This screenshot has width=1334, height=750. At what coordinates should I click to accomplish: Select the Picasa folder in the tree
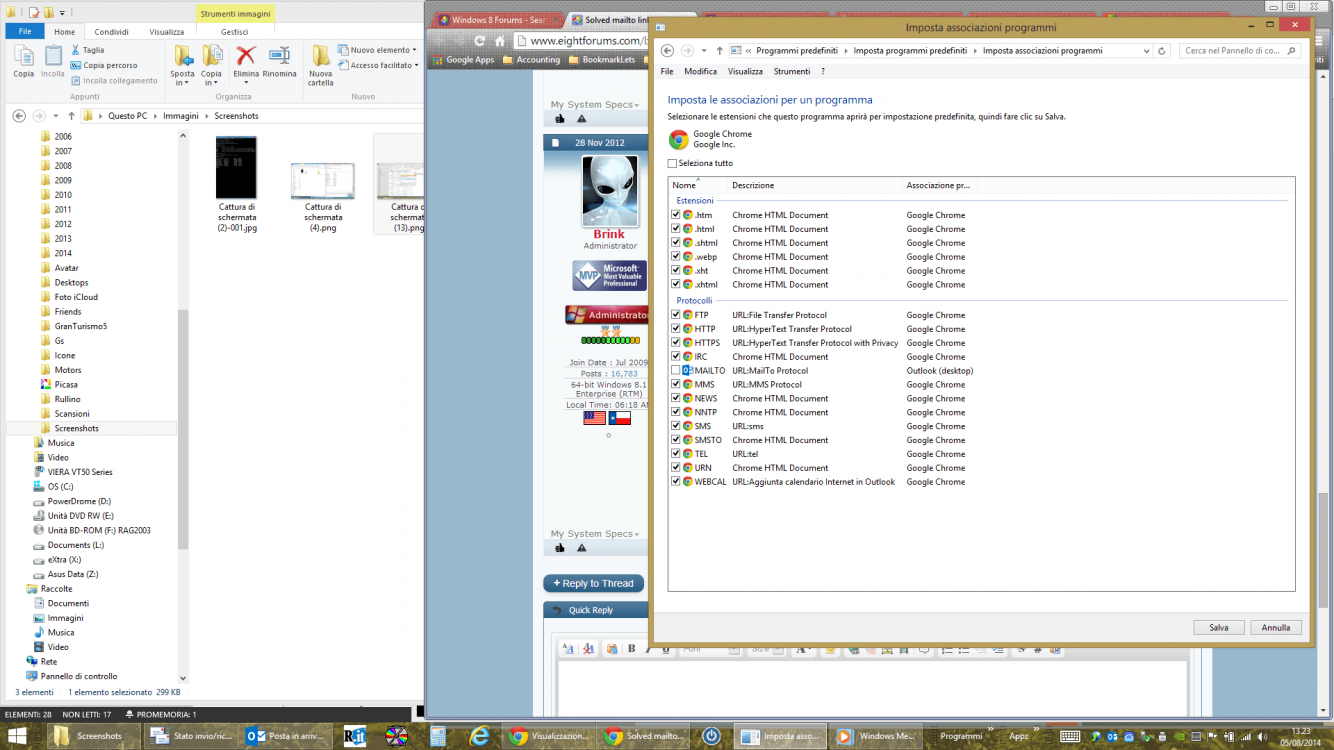(66, 384)
